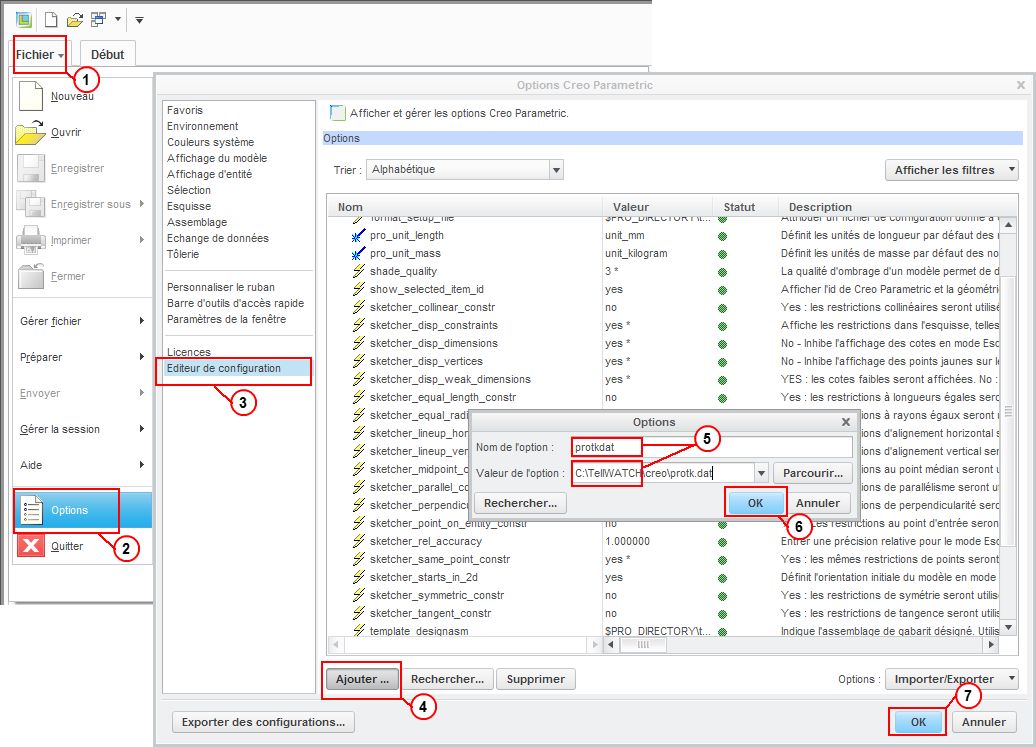Click Rechercher... in the small Options dialog
Screen dimensions: 1036x747
(x=521, y=503)
